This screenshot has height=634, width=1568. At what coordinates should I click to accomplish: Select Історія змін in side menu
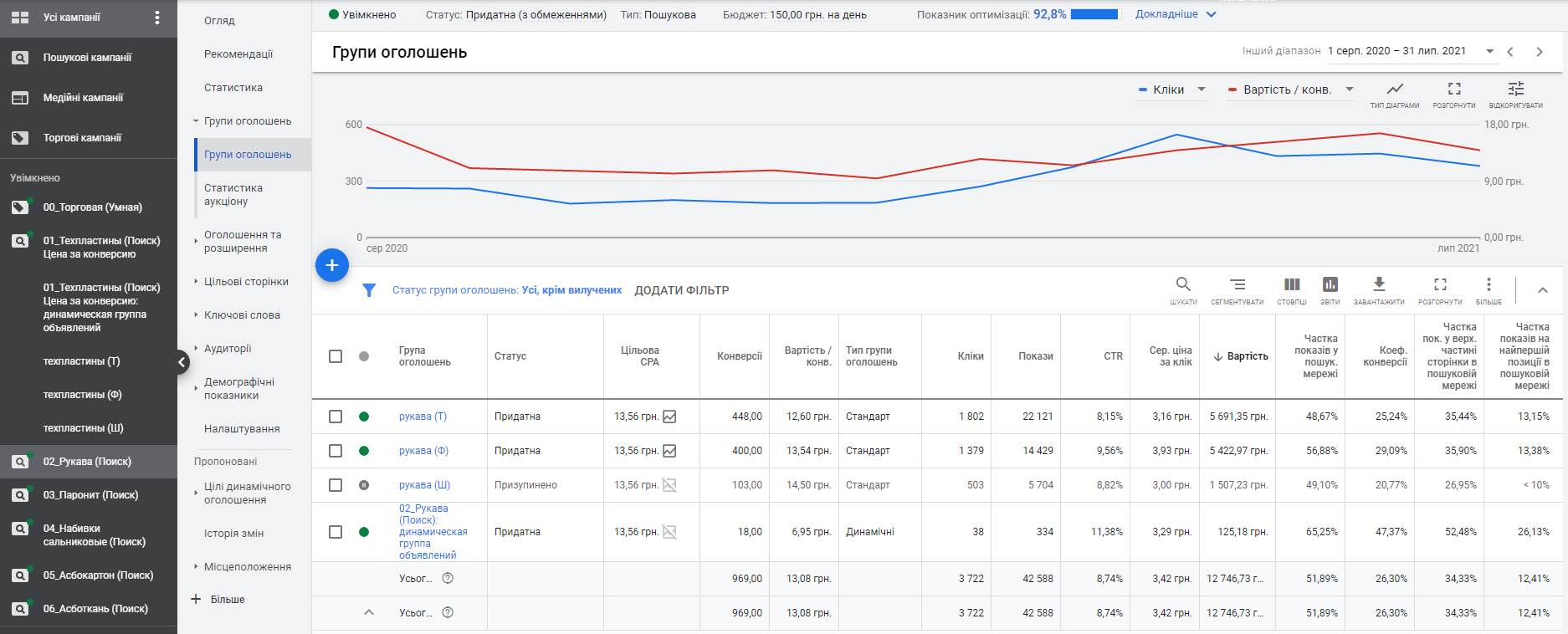(x=233, y=534)
